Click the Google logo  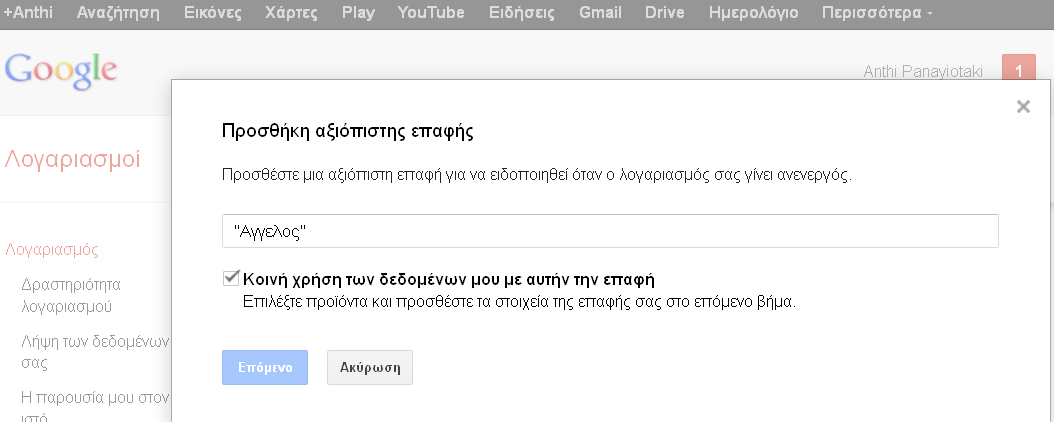tap(61, 70)
